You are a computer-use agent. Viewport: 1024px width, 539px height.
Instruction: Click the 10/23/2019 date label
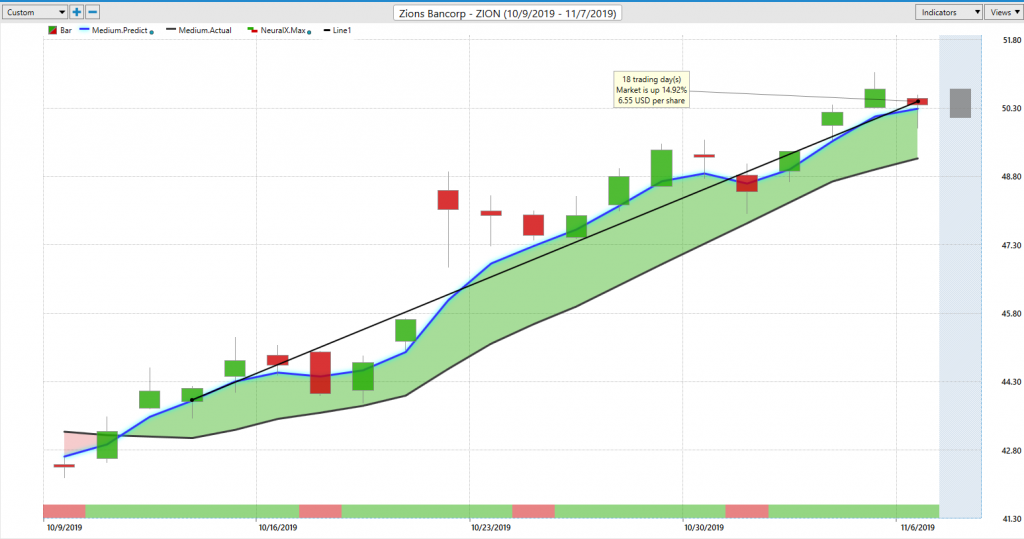(491, 528)
